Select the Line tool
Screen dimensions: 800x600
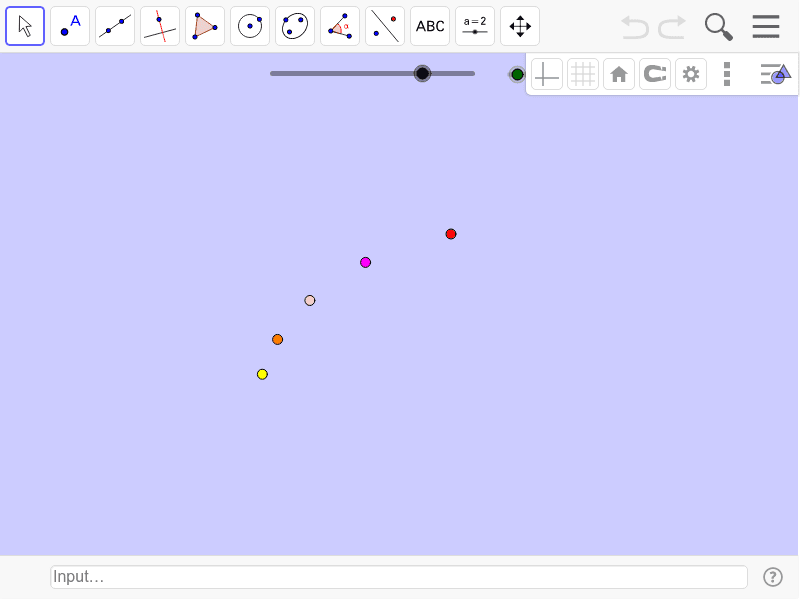click(x=115, y=26)
